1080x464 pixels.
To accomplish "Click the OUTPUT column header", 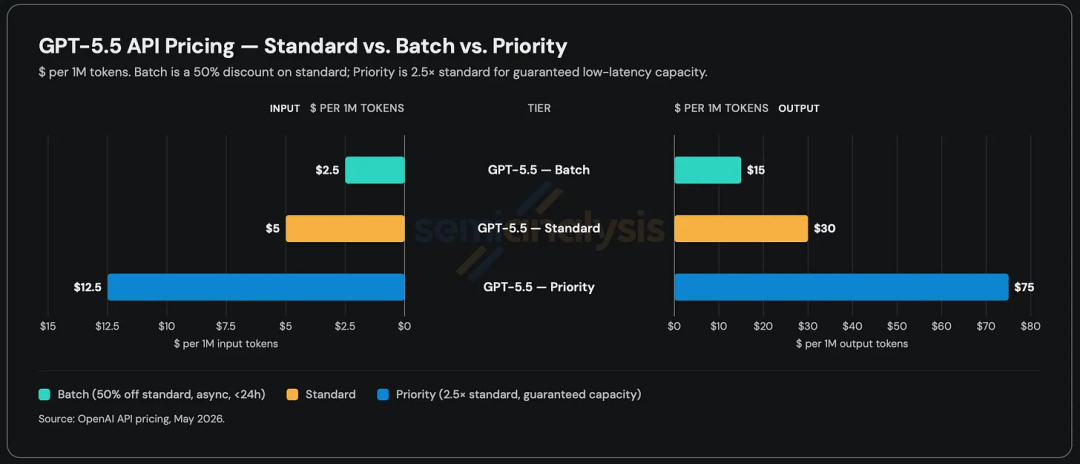I will 799,109.
